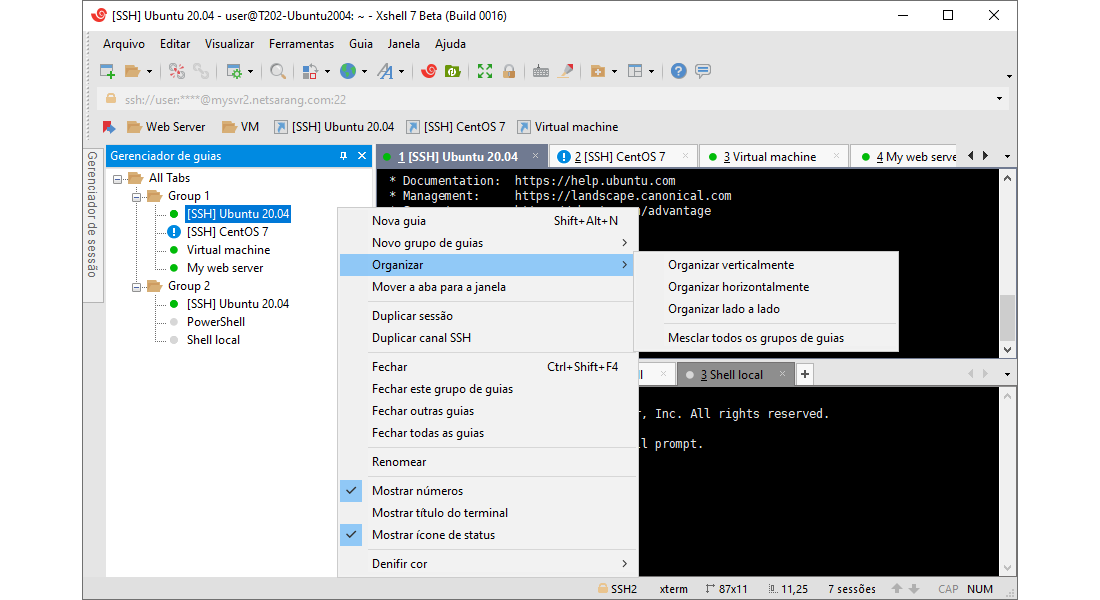The height and width of the screenshot is (600, 1100).
Task: Click the ssh address input field
Action: pos(554,100)
